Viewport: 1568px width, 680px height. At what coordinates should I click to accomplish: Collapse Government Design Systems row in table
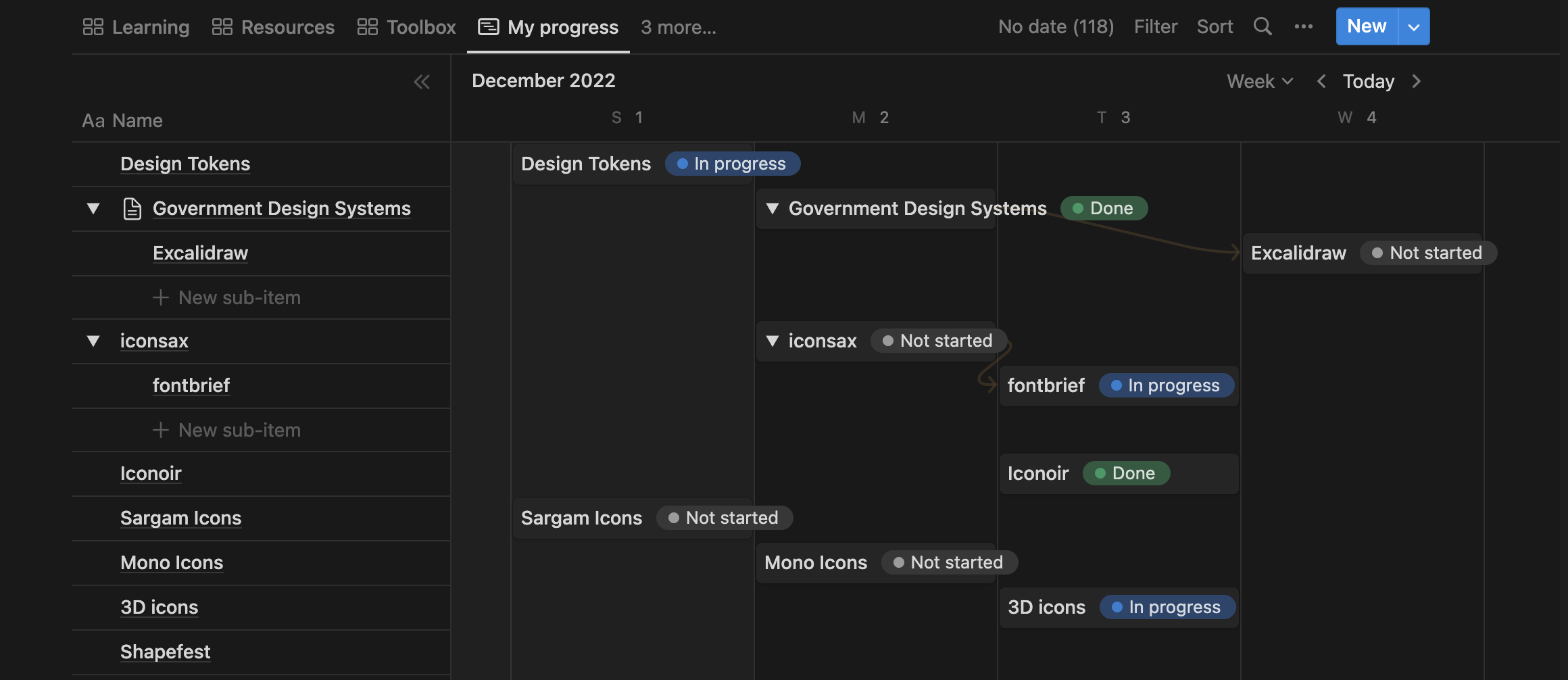93,208
